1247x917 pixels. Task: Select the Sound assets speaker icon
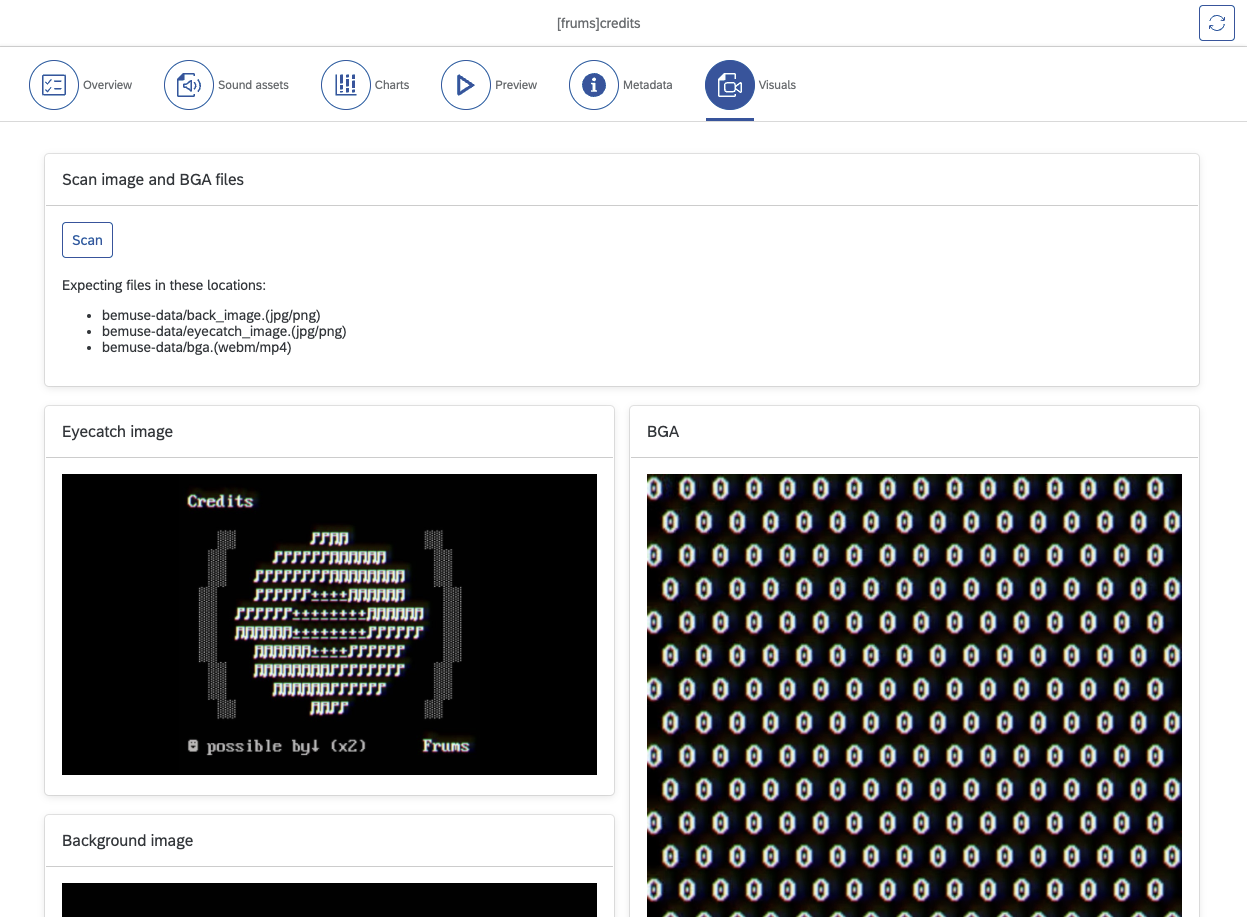189,84
